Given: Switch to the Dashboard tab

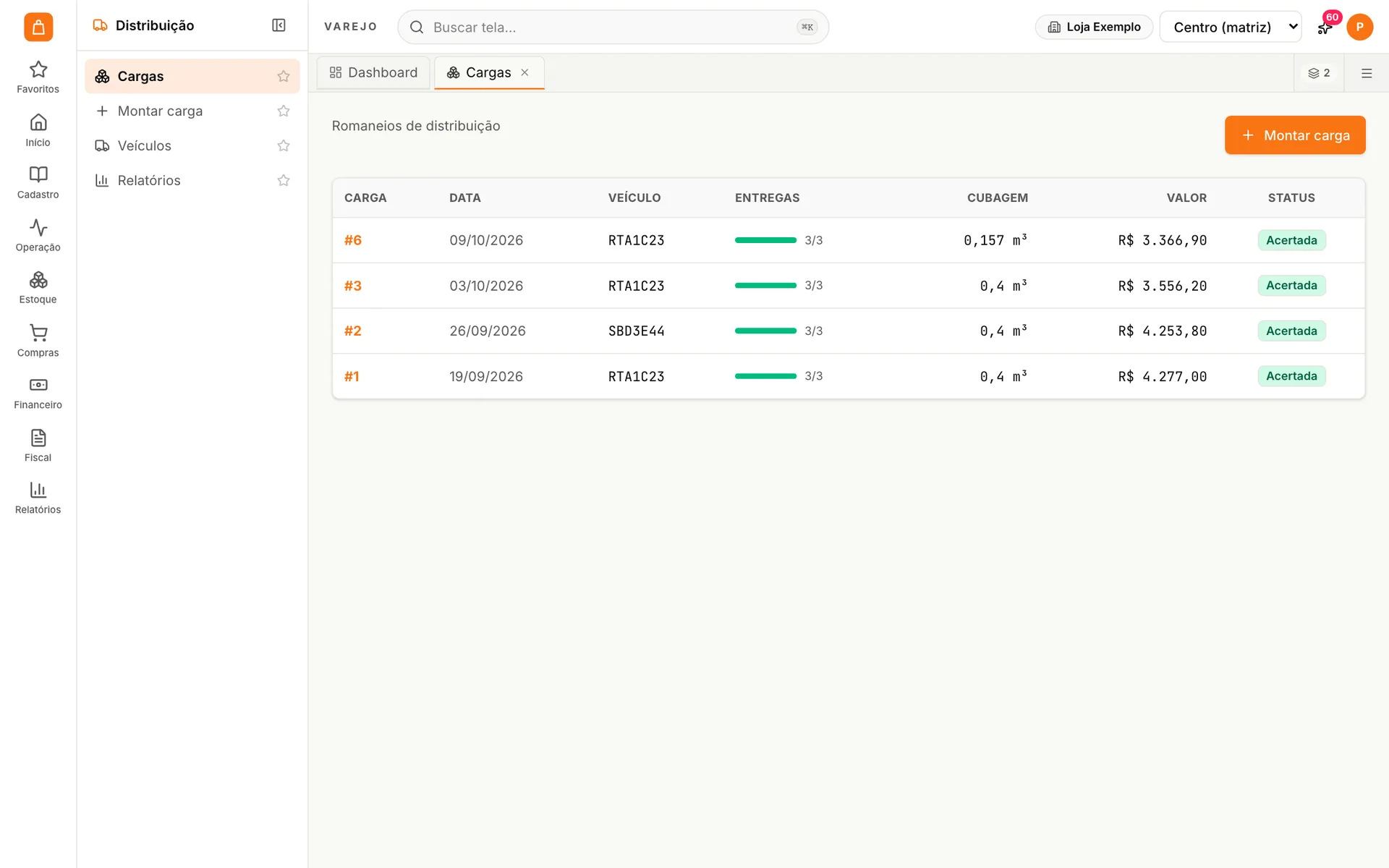Looking at the screenshot, I should coord(373,72).
